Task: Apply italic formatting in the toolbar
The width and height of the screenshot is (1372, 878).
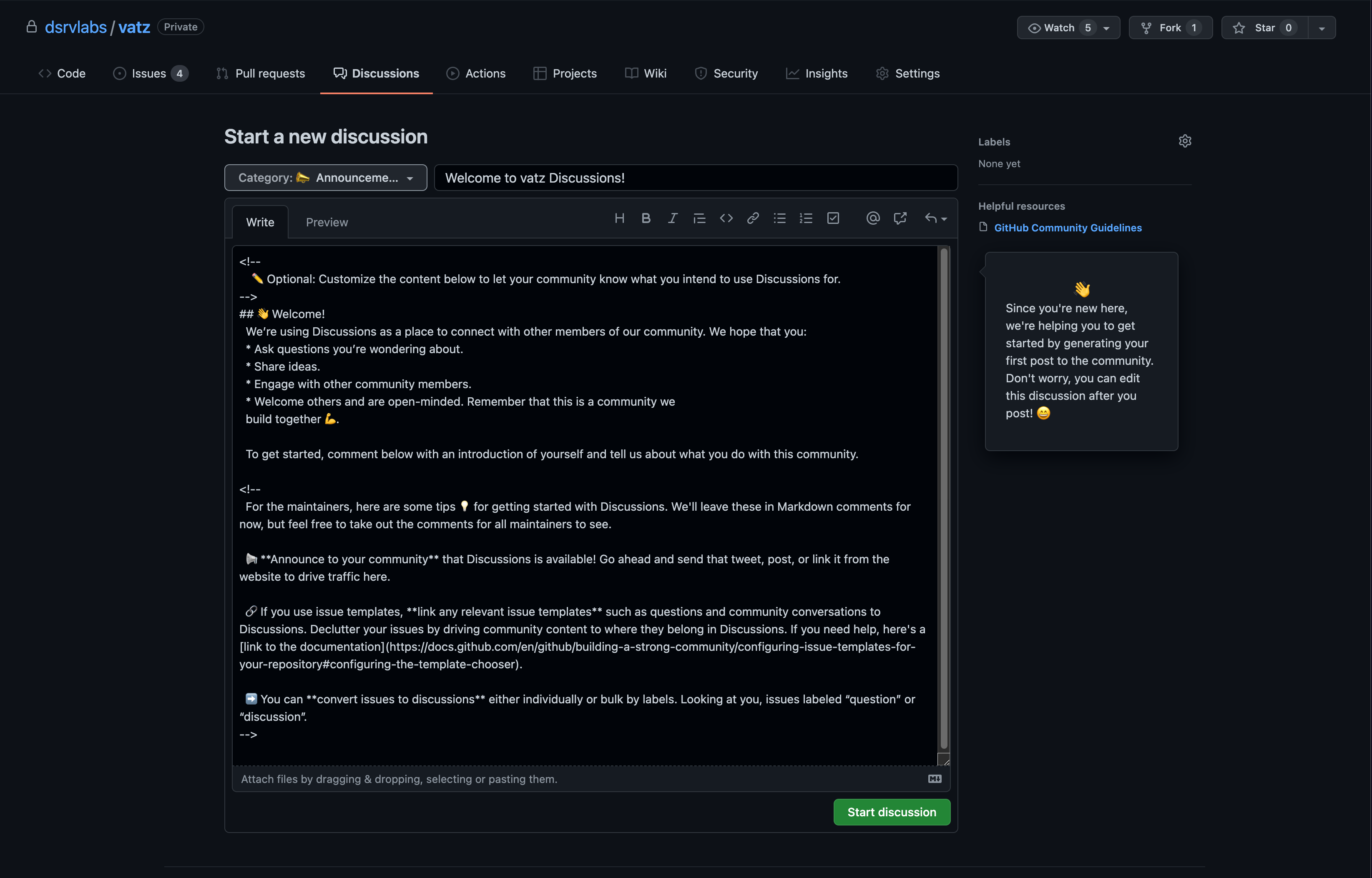Action: (673, 218)
